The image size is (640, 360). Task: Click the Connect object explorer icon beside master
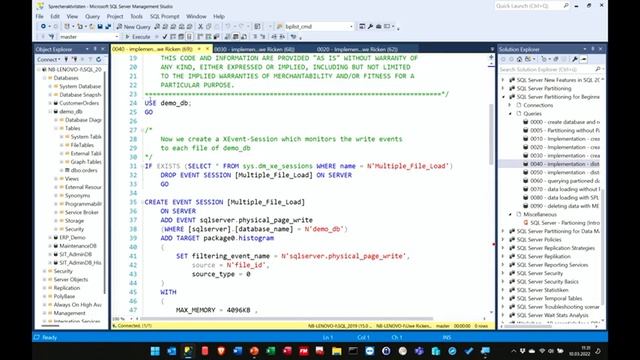coord(52,37)
